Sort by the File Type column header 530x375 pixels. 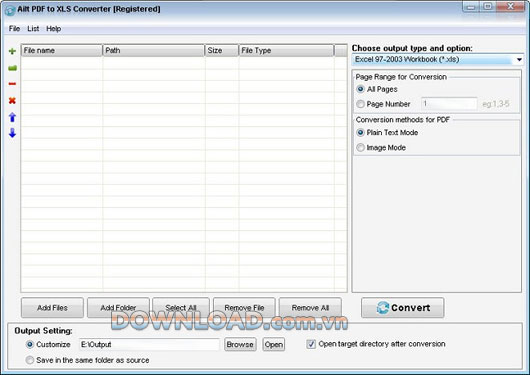point(287,50)
